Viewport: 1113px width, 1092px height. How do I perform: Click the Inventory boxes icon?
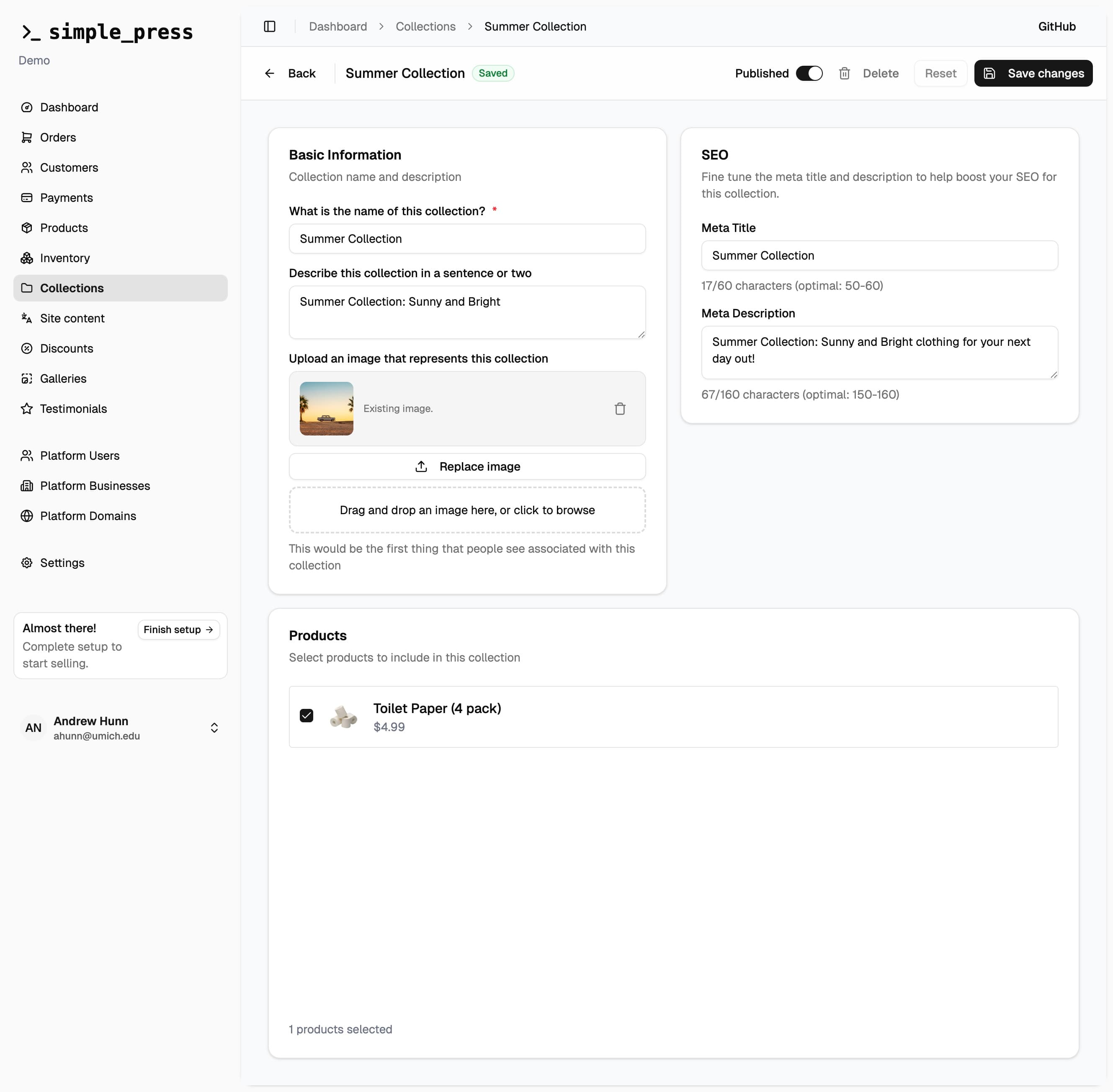[27, 258]
